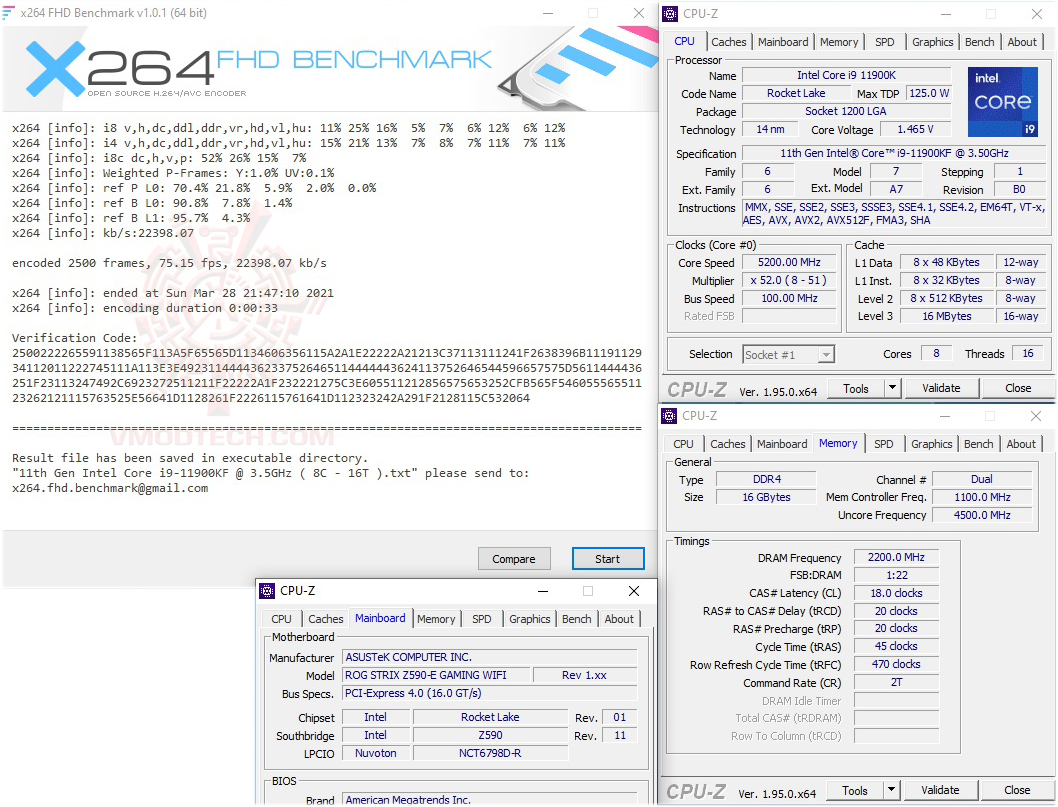Click the DRAM Frequency value 2200.0 MHz
The height and width of the screenshot is (807, 1058).
[896, 557]
